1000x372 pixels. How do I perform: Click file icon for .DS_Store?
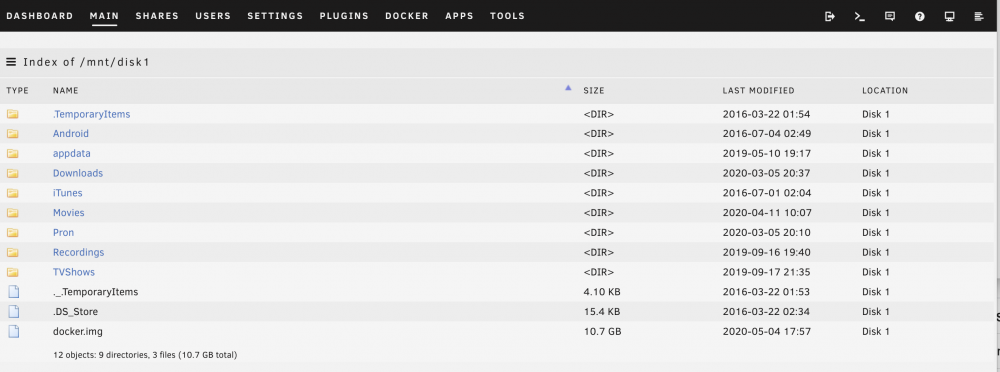(x=13, y=311)
